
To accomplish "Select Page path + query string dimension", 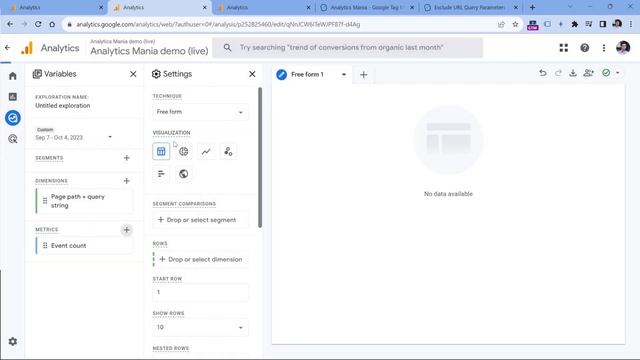I will pyautogui.click(x=84, y=201).
